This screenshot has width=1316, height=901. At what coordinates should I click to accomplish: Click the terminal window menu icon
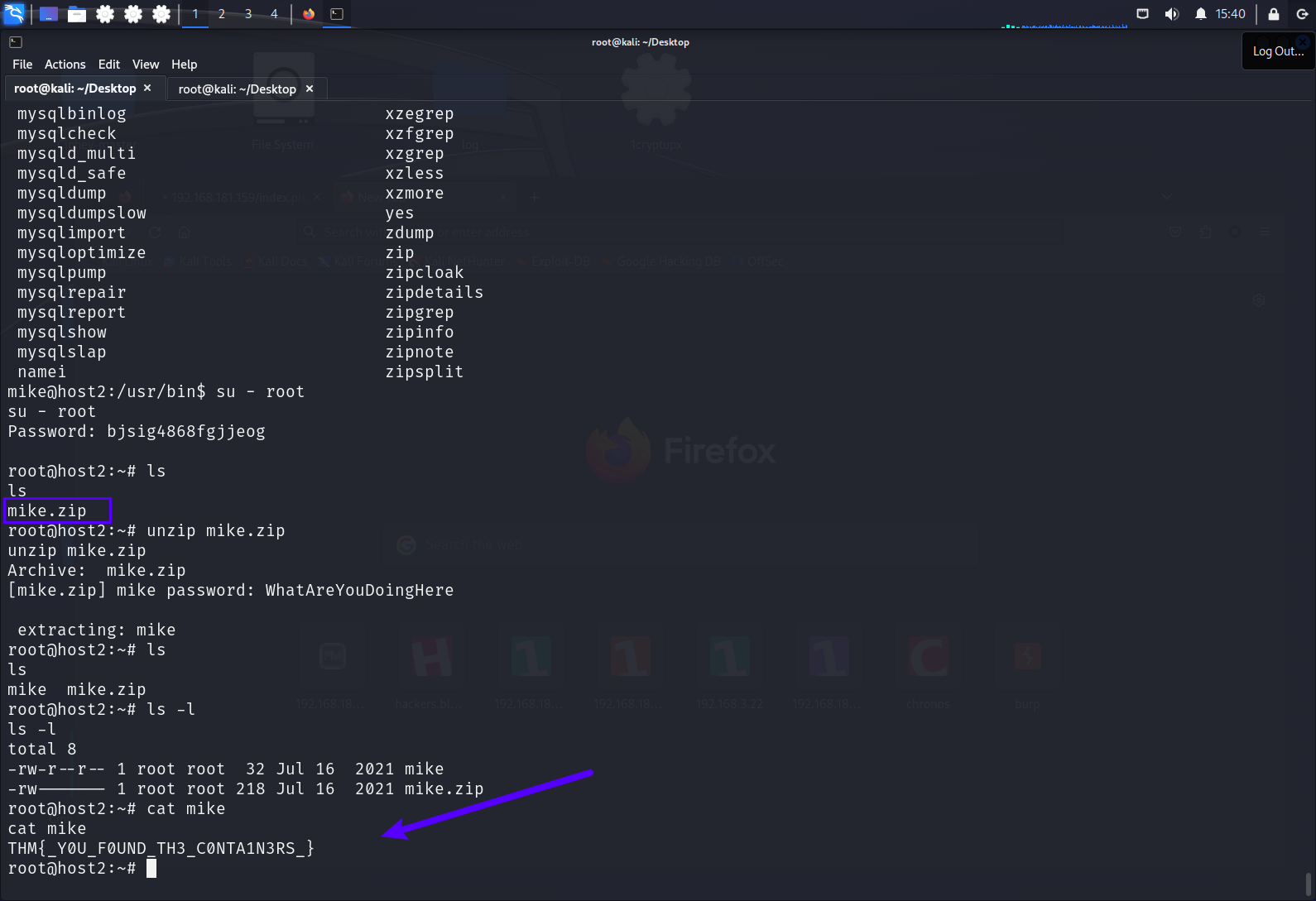point(16,42)
